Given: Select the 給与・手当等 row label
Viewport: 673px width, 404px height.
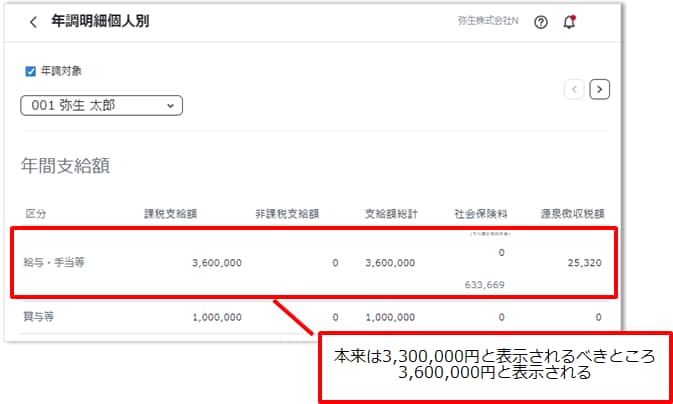Looking at the screenshot, I should point(54,263).
